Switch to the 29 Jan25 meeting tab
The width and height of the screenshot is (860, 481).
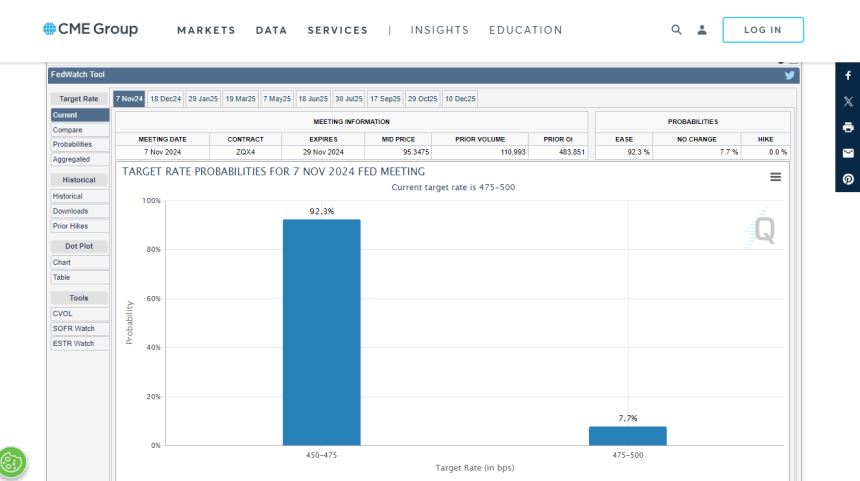pyautogui.click(x=203, y=99)
